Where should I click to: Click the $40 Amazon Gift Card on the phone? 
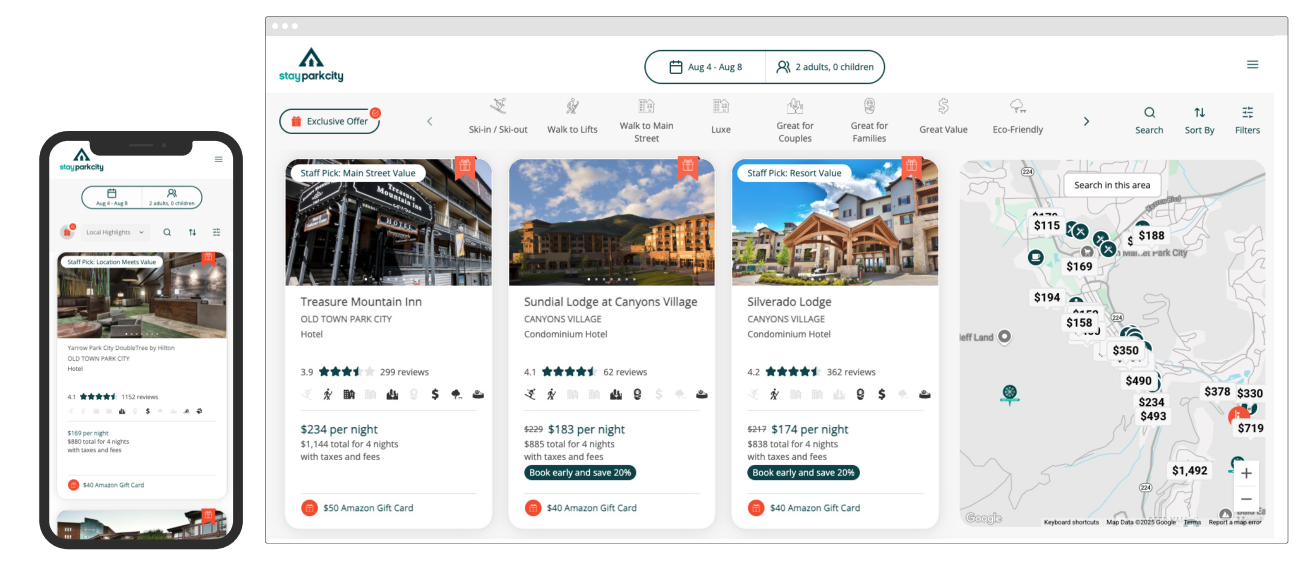pyautogui.click(x=106, y=485)
